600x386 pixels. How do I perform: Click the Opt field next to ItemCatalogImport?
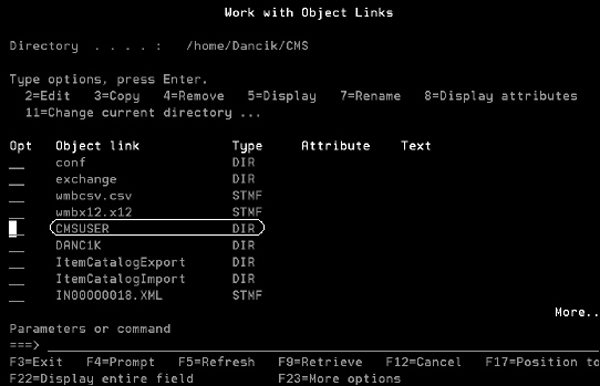click(17, 279)
